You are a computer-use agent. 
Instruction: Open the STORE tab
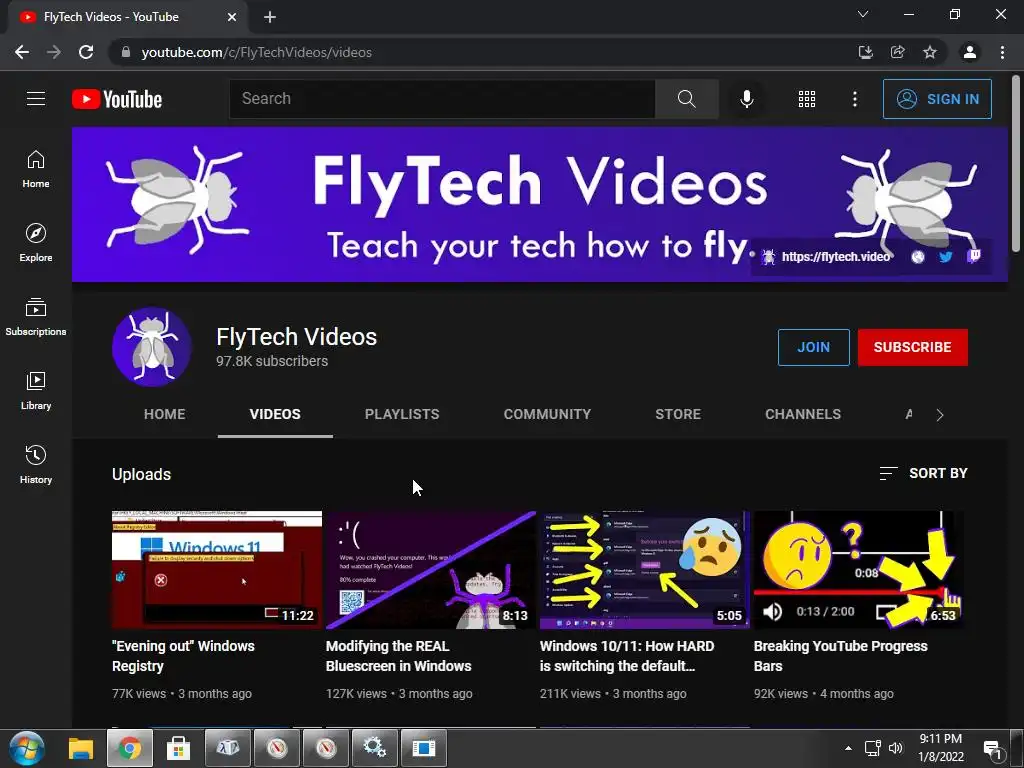tap(678, 414)
